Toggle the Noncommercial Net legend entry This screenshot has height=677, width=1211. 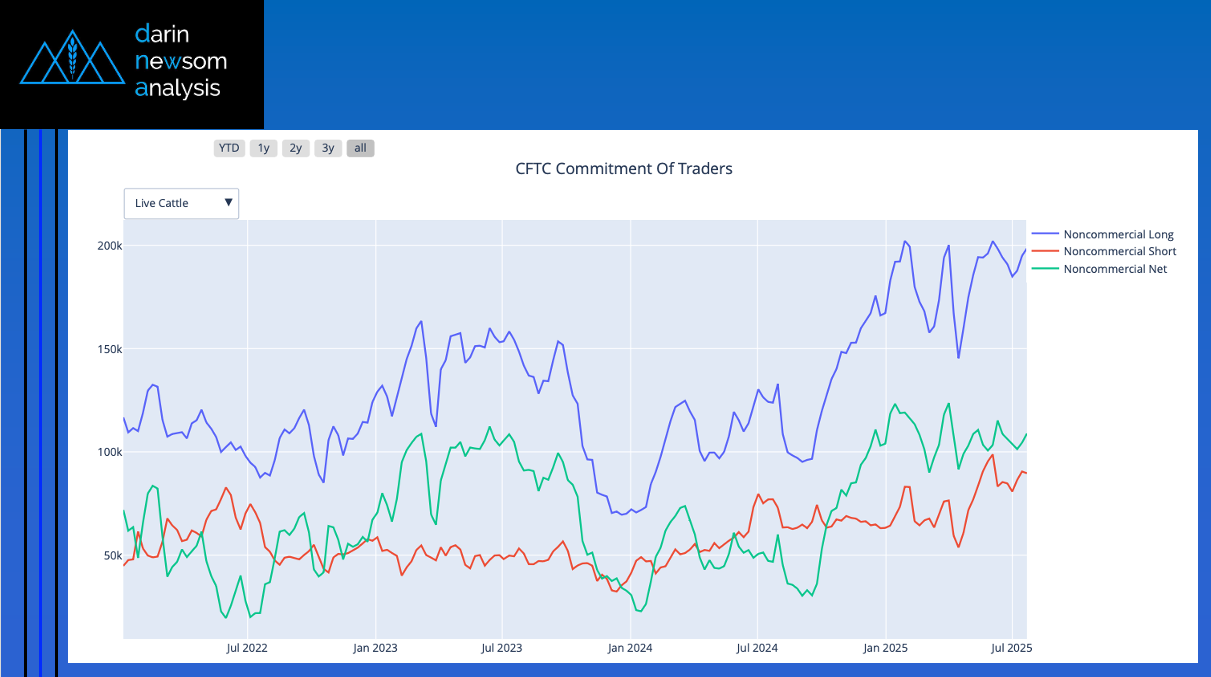(x=1114, y=269)
